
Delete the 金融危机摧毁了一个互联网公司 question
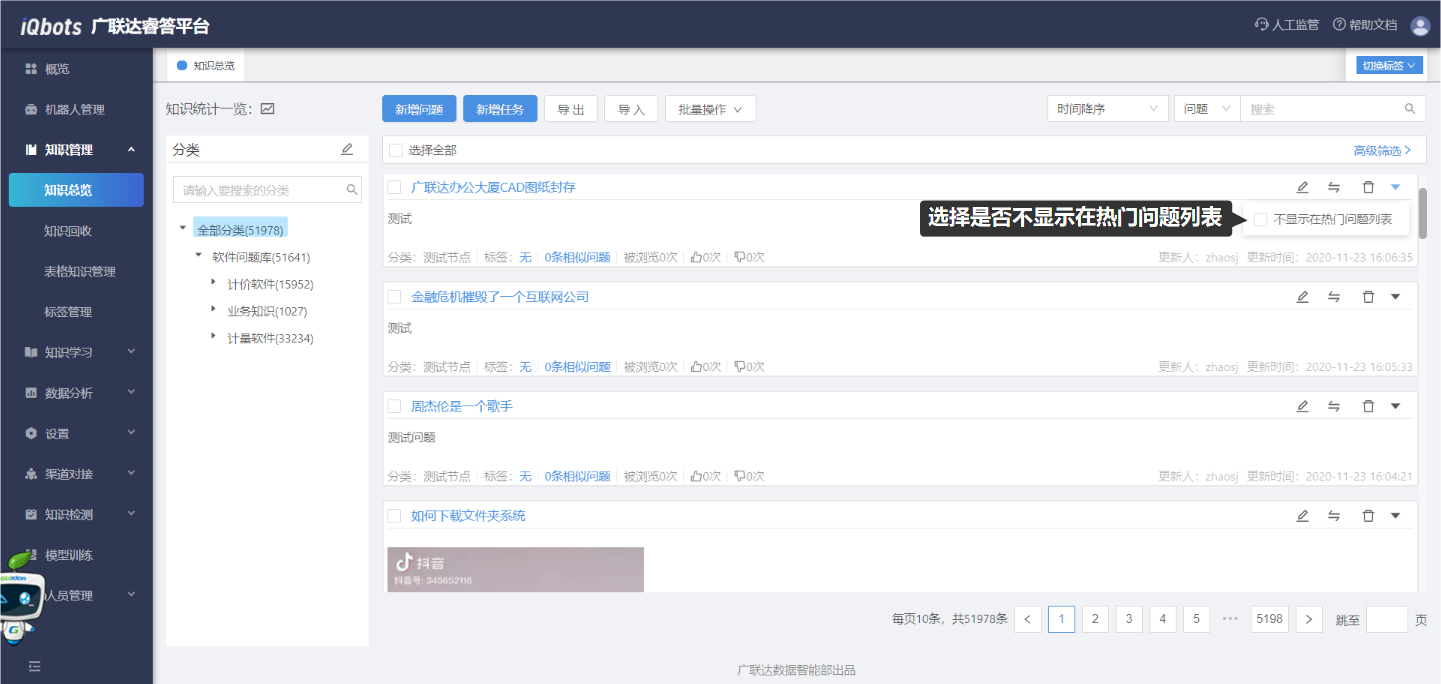click(1368, 297)
